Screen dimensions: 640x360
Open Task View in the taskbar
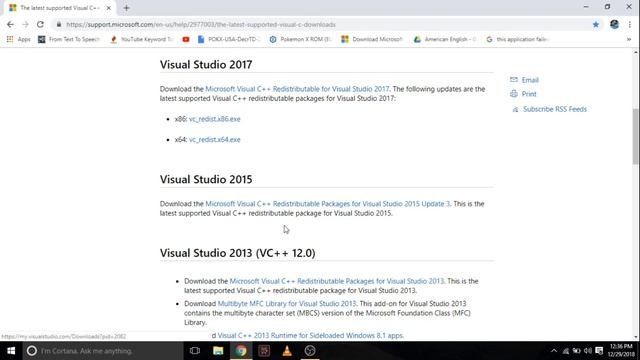[x=195, y=351]
